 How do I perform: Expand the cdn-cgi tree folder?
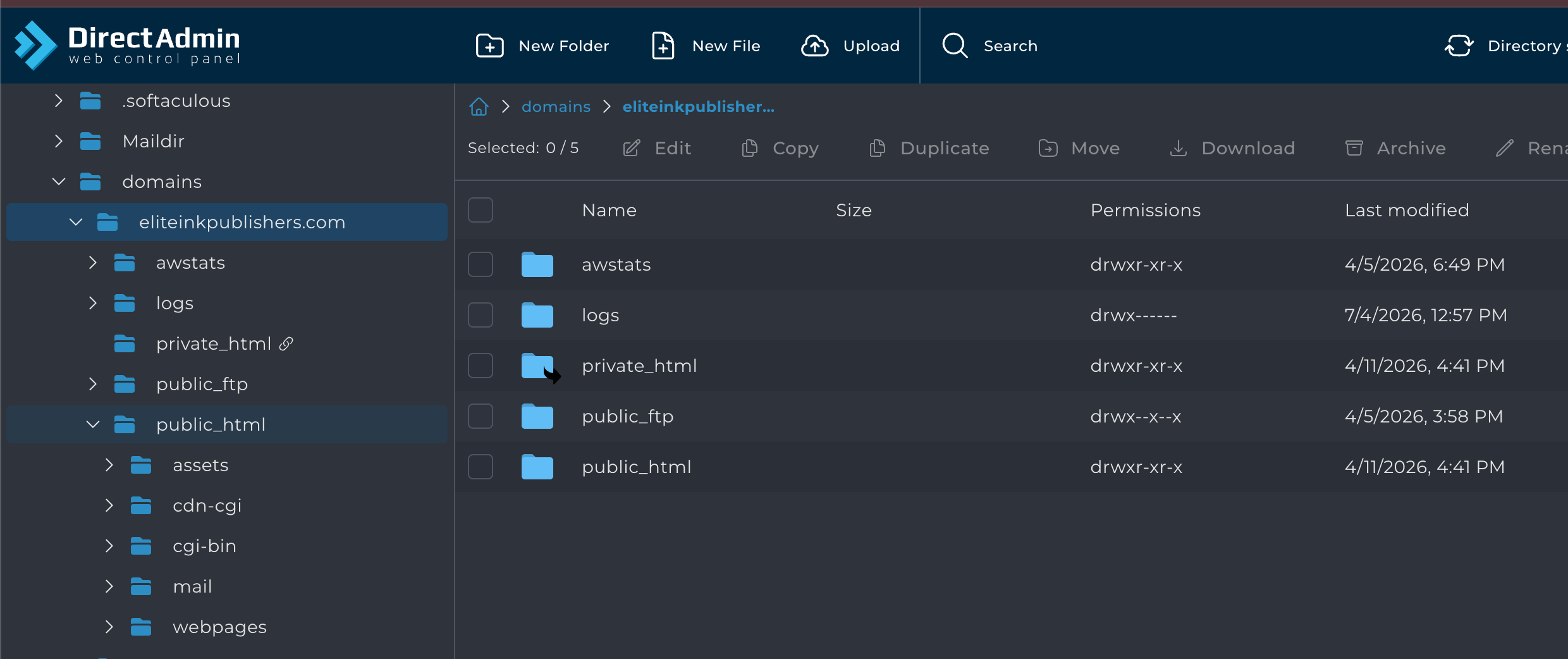[109, 505]
